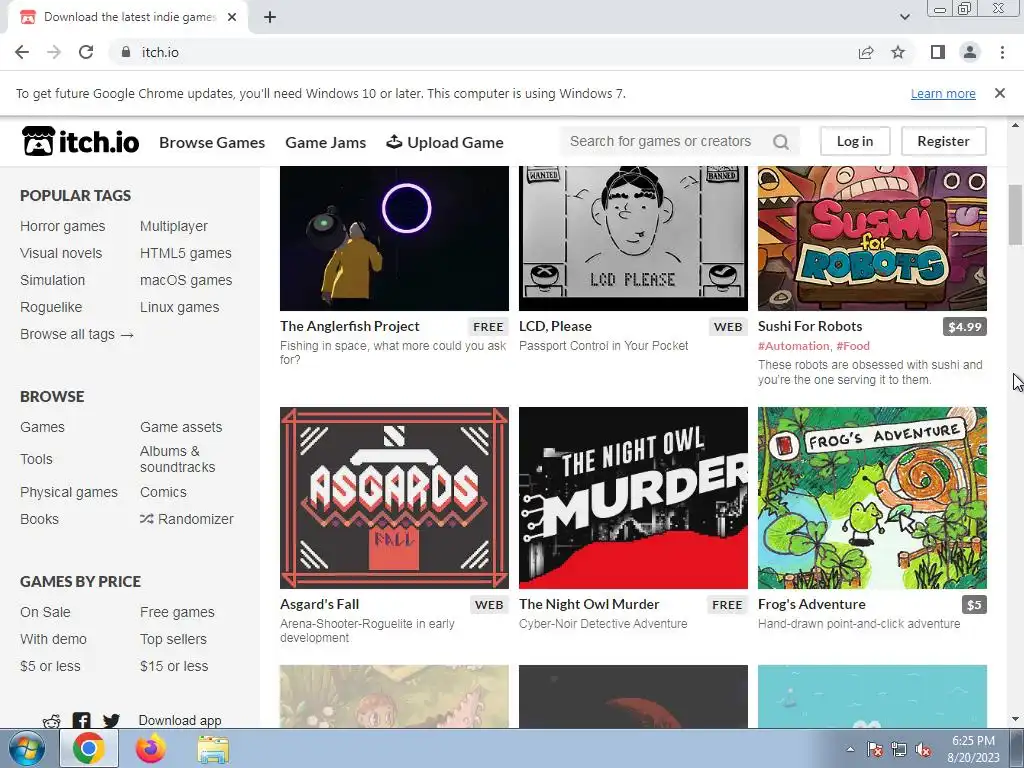Screen dimensions: 1024x768
Task: Open Chrome three-dot menu
Action: pyautogui.click(x=1002, y=52)
